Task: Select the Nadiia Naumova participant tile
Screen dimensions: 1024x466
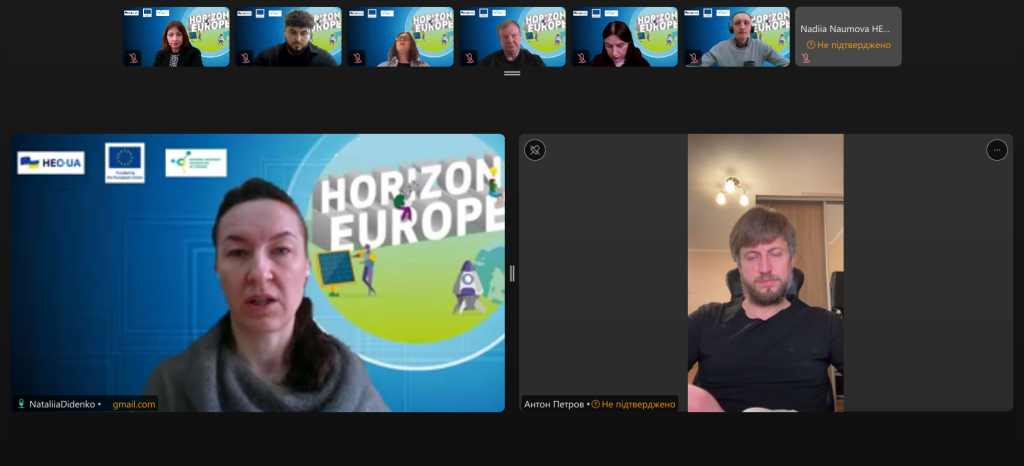Action: point(848,37)
